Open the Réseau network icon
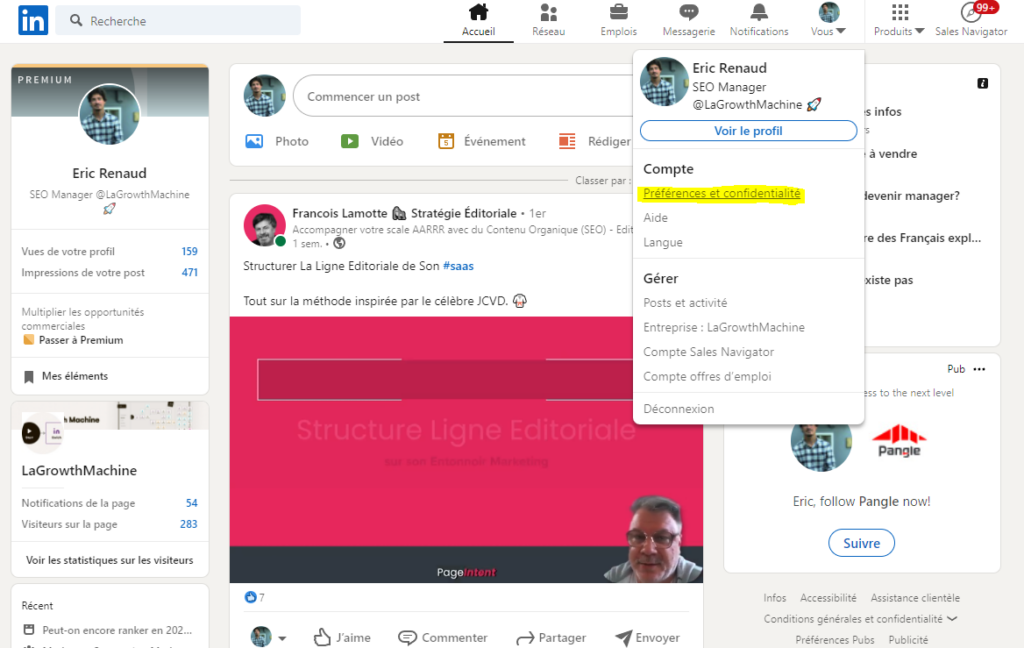The image size is (1024, 648). click(x=548, y=13)
